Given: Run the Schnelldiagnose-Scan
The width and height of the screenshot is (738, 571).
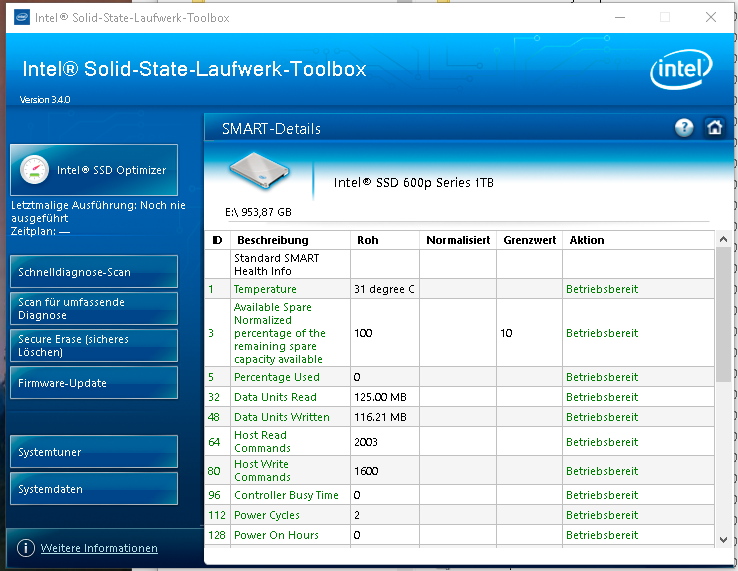Looking at the screenshot, I should pos(94,272).
